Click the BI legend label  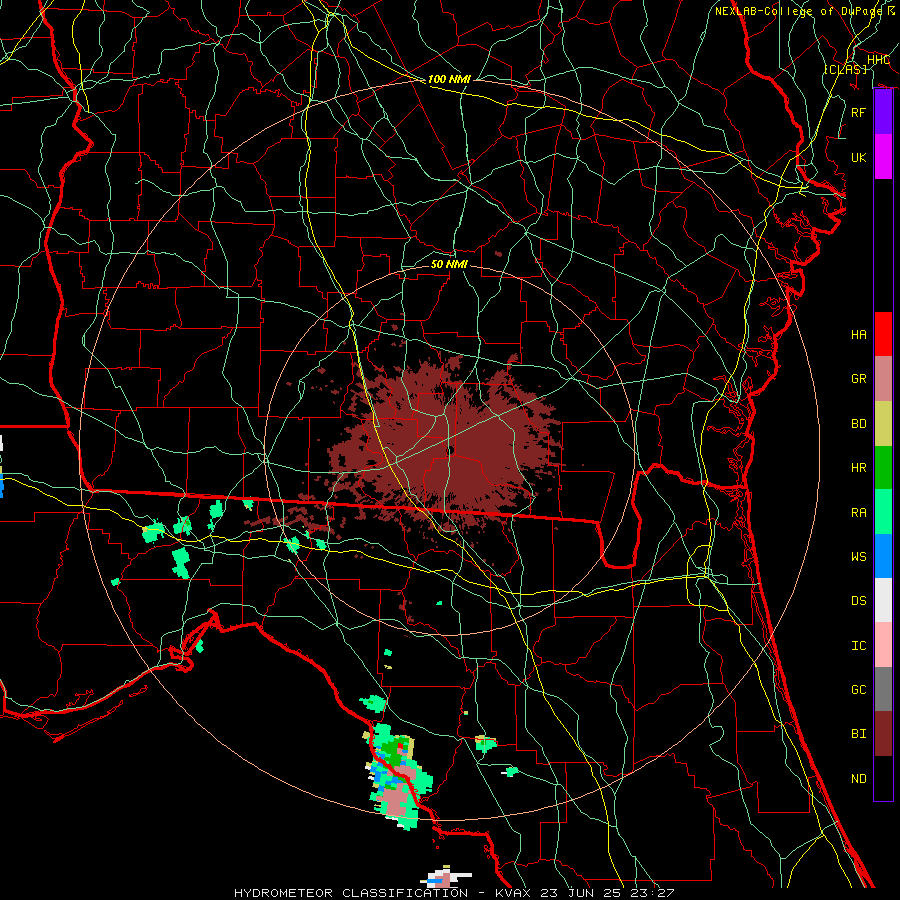click(858, 734)
